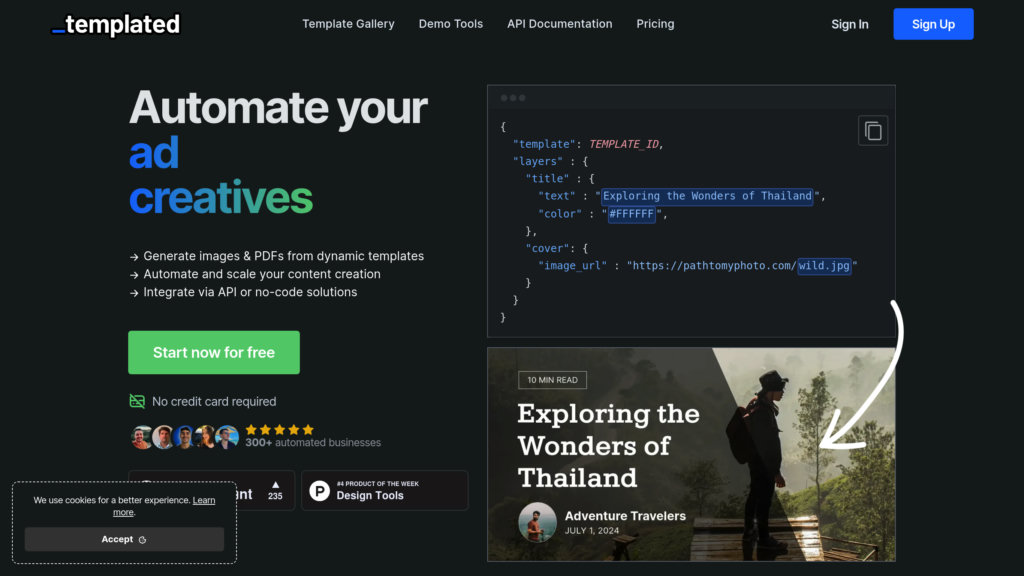Open the '#4 Product of the Week' Design Tools badge
The image size is (1024, 576).
point(385,490)
